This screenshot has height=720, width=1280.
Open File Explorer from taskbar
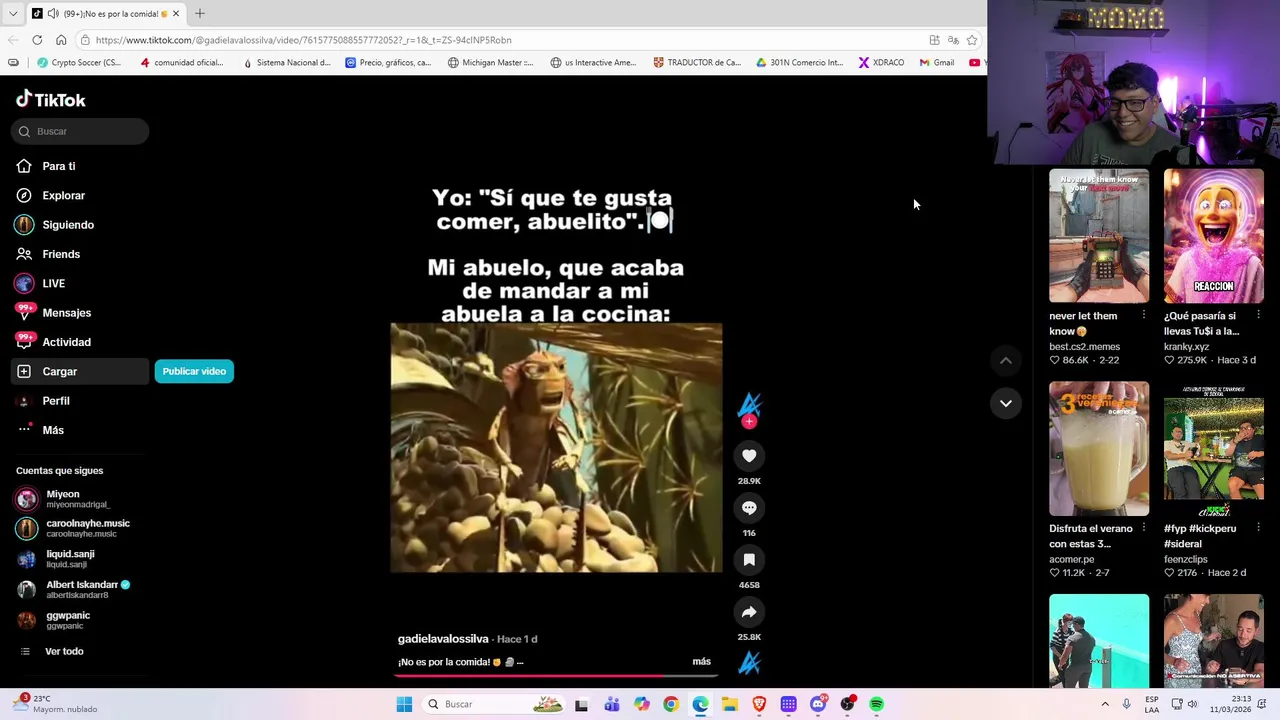tap(730, 704)
